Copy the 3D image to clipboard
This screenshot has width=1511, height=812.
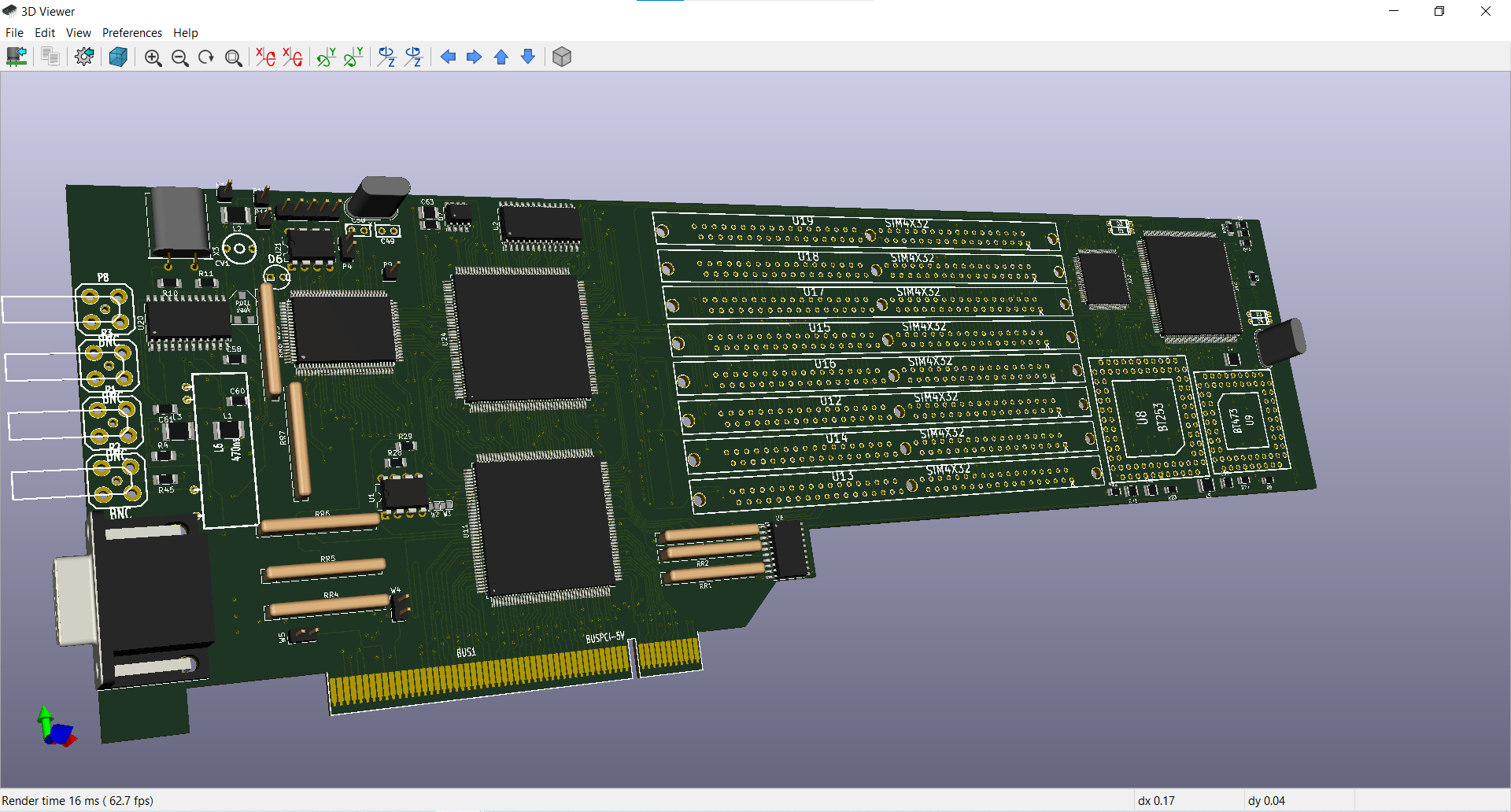[50, 57]
